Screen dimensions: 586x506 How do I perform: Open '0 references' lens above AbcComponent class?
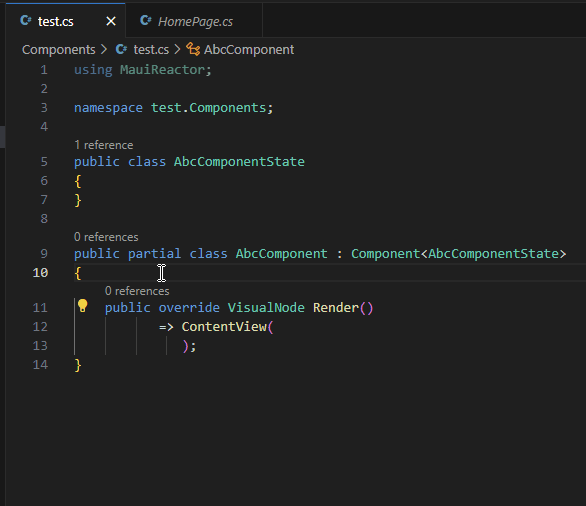106,237
